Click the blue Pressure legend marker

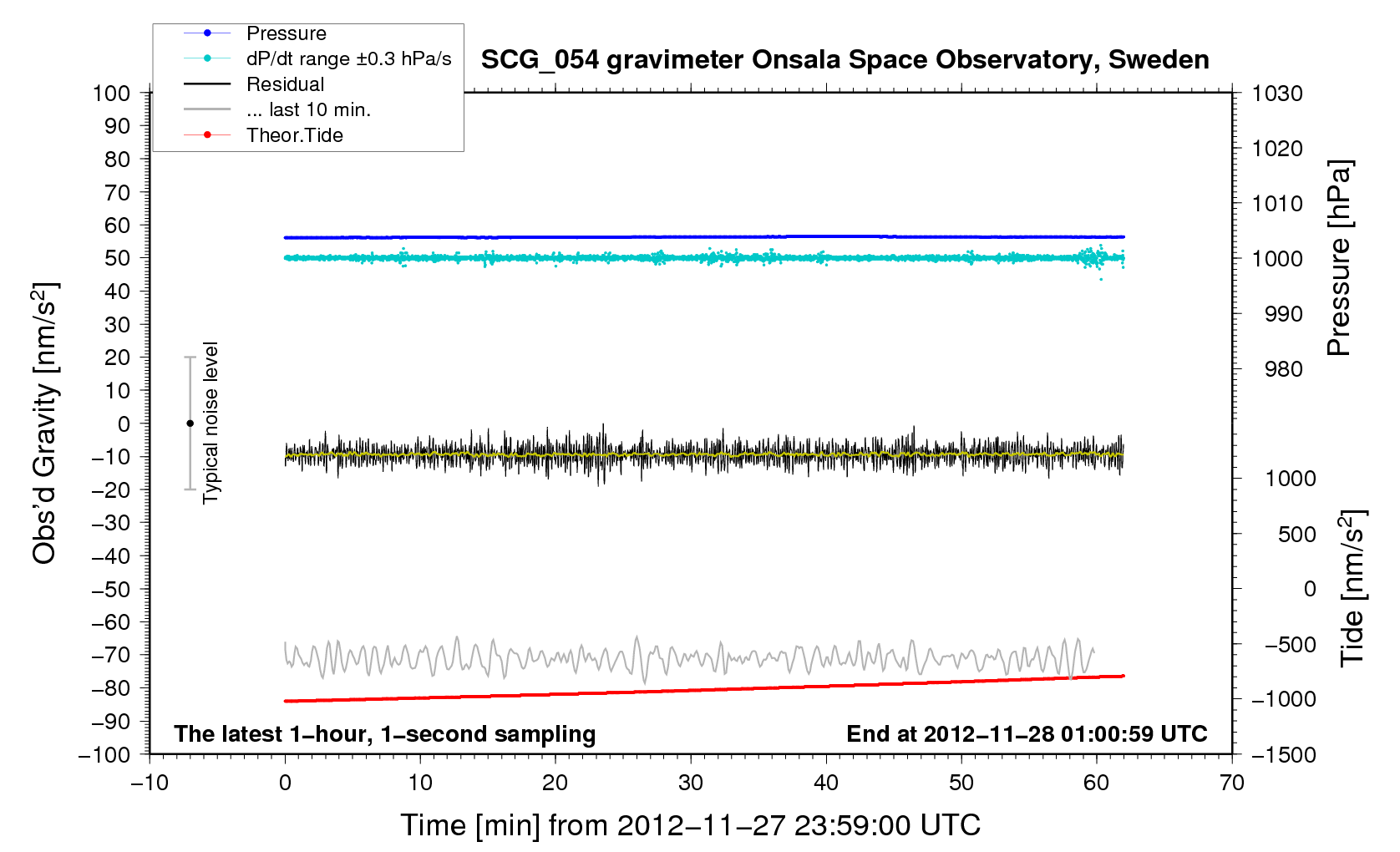pos(207,33)
